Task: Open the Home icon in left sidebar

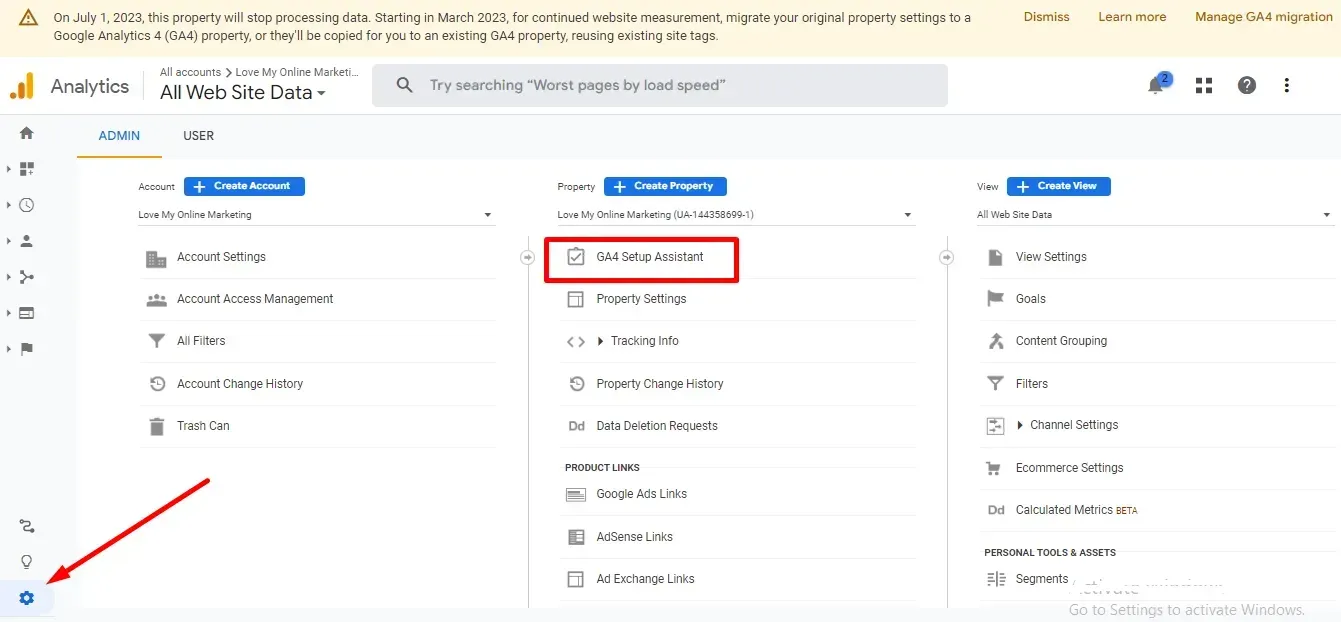Action: 27,133
